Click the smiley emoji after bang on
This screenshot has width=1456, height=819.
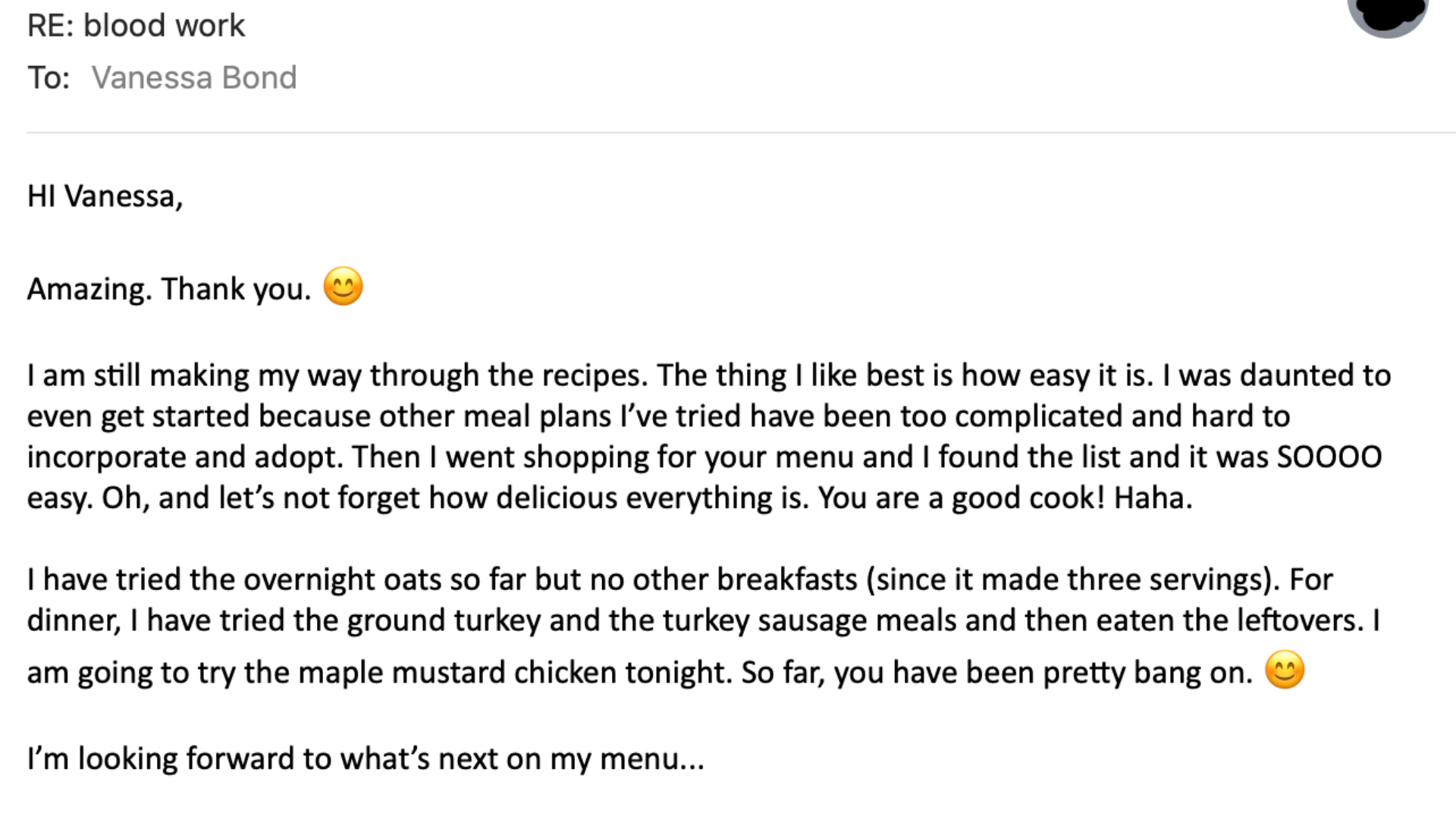pos(1285,670)
